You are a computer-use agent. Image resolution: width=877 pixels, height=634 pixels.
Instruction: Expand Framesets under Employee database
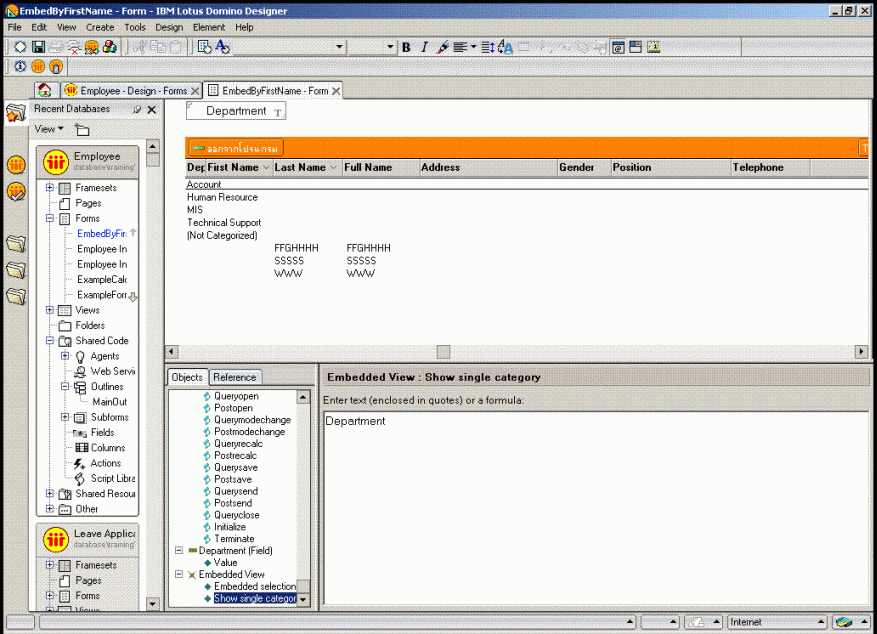[x=50, y=187]
